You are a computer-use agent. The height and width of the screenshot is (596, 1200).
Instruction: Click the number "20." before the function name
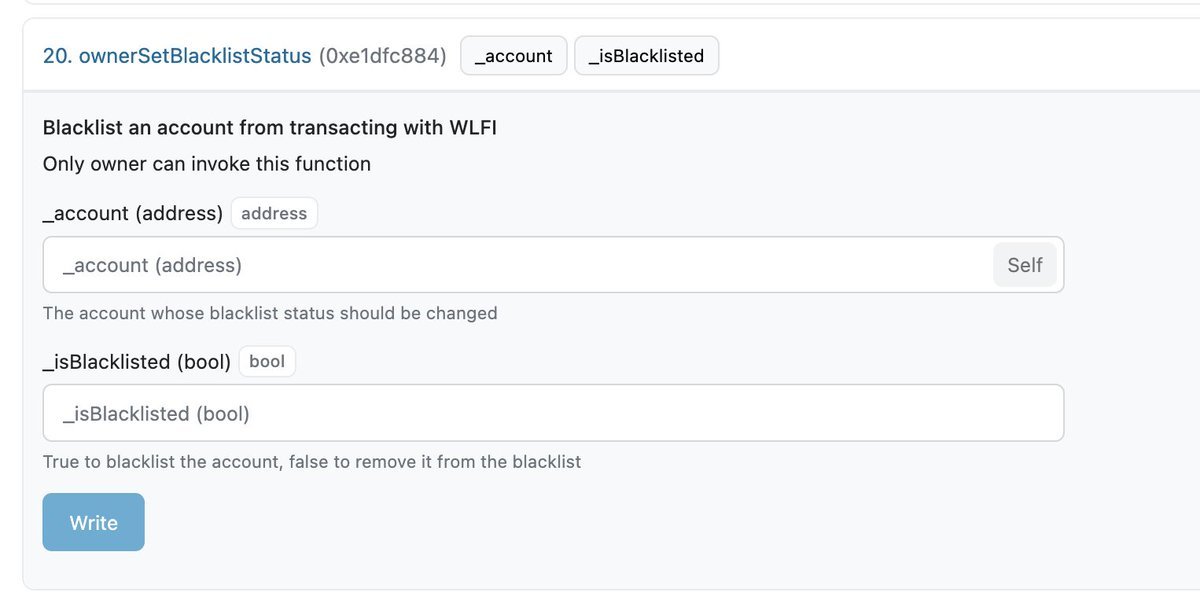(x=56, y=56)
